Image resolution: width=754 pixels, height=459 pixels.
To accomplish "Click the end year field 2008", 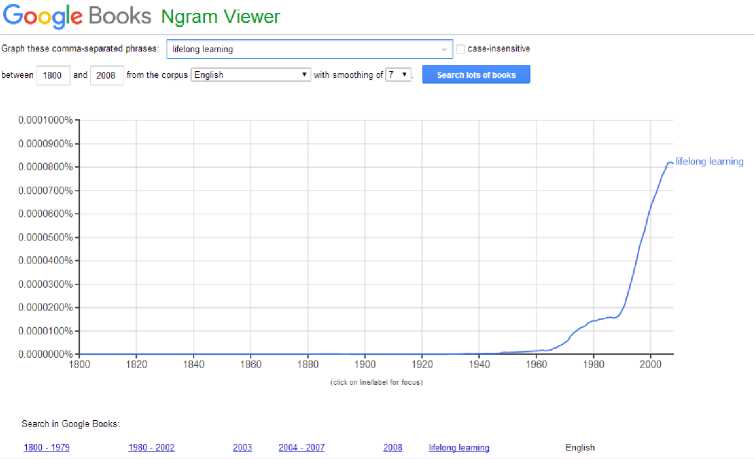I will click(106, 75).
